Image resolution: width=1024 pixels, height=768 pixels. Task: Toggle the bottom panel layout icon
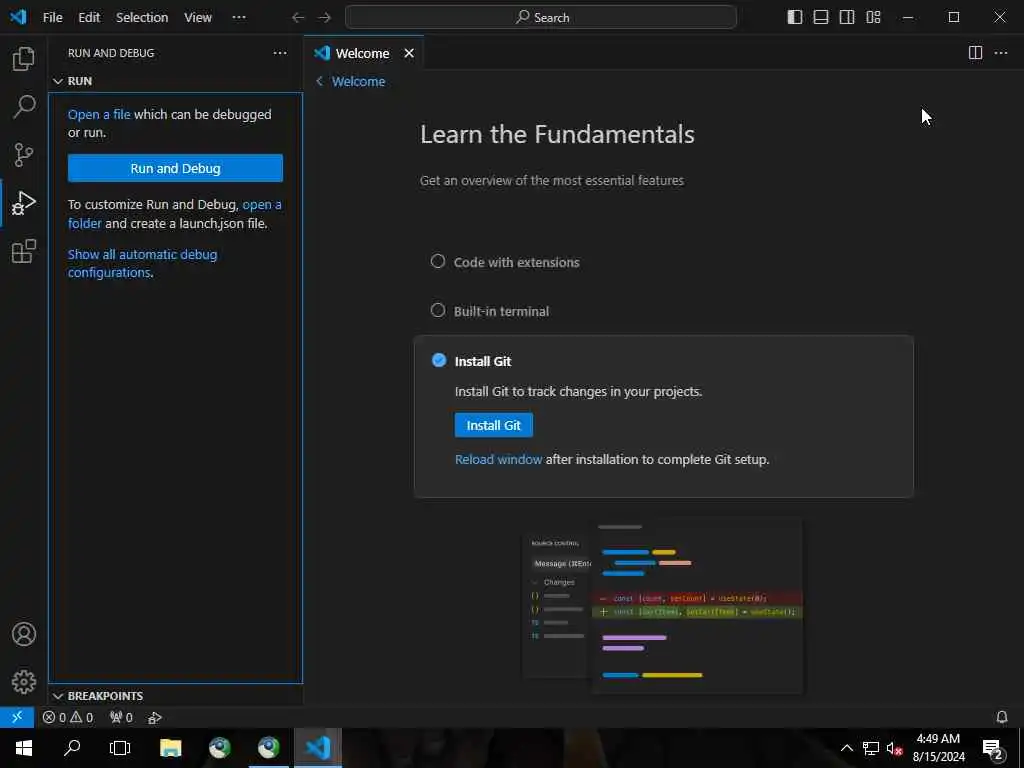coord(821,17)
